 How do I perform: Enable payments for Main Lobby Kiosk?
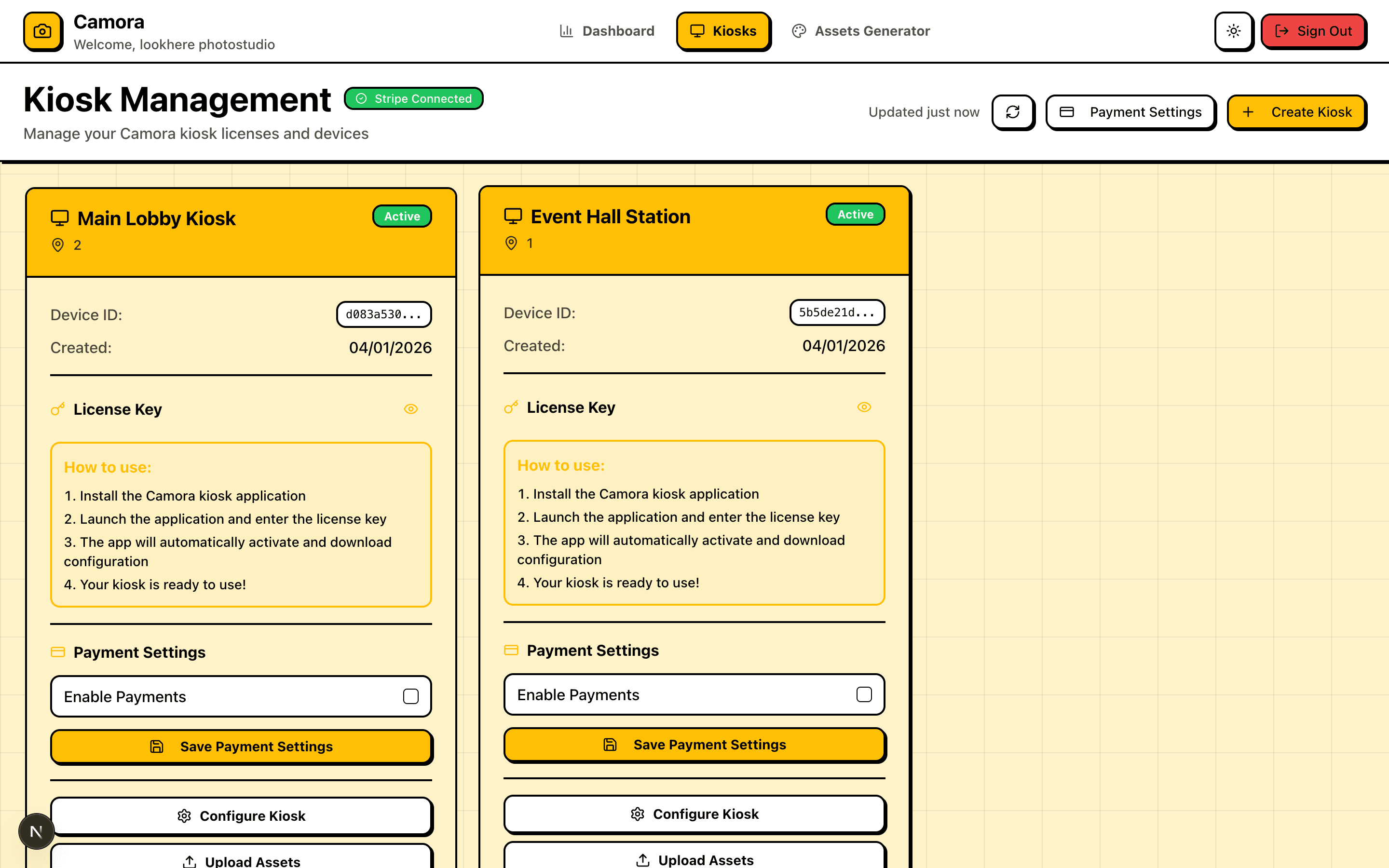point(410,696)
